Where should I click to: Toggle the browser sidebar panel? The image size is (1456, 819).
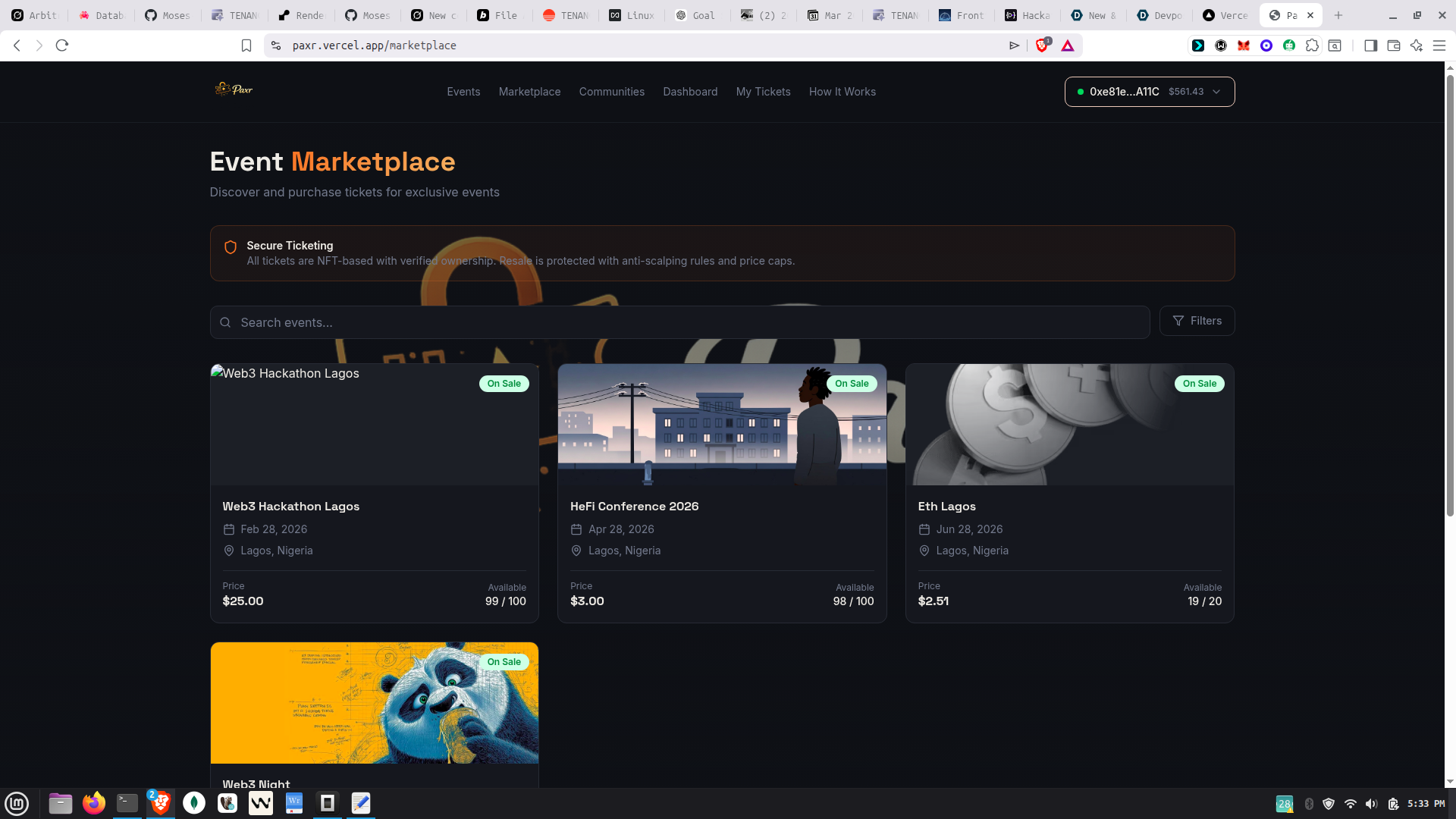pyautogui.click(x=1370, y=45)
